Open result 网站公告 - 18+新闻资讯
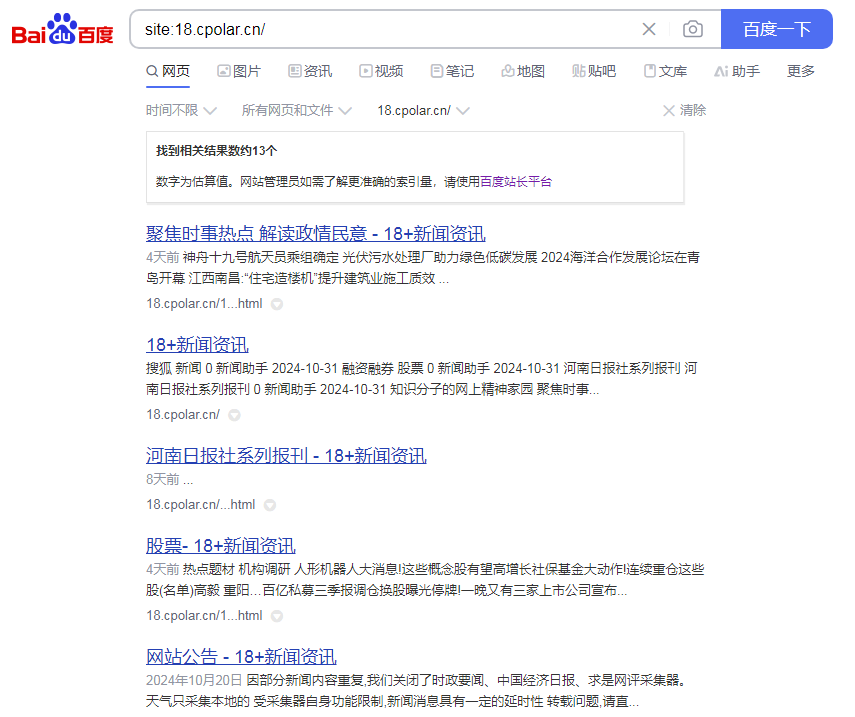The height and width of the screenshot is (717, 855). (241, 657)
